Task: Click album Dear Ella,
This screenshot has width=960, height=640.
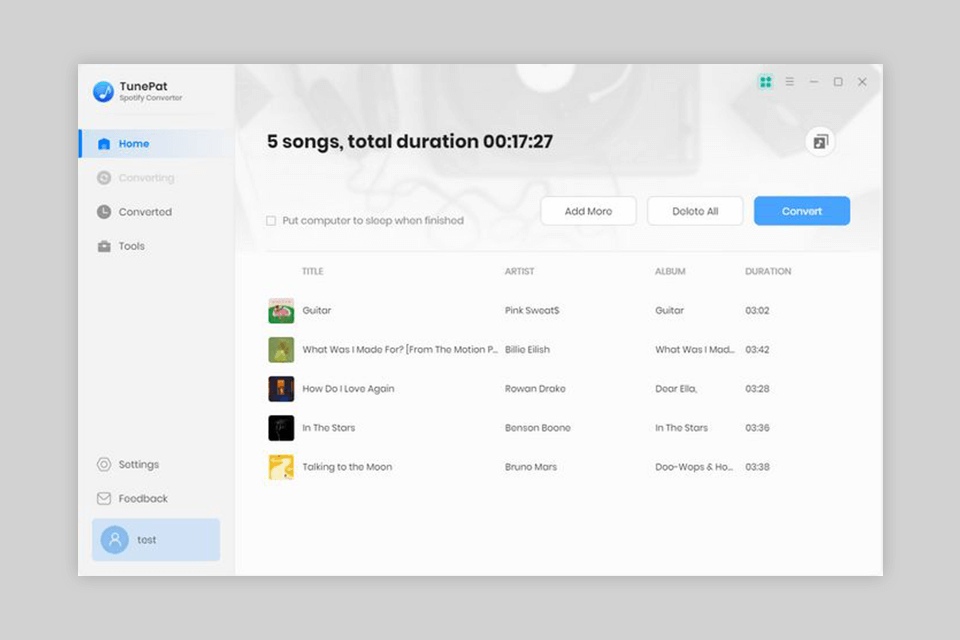Action: pos(676,389)
